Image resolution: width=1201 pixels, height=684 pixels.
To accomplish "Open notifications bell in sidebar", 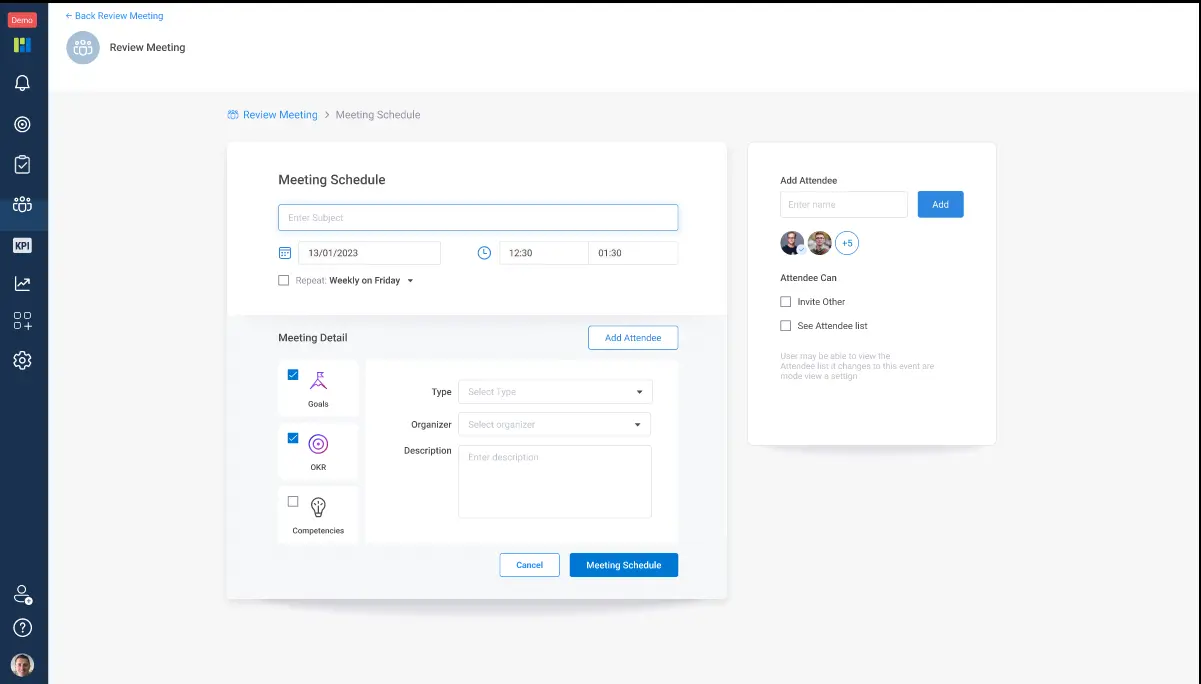I will (22, 84).
